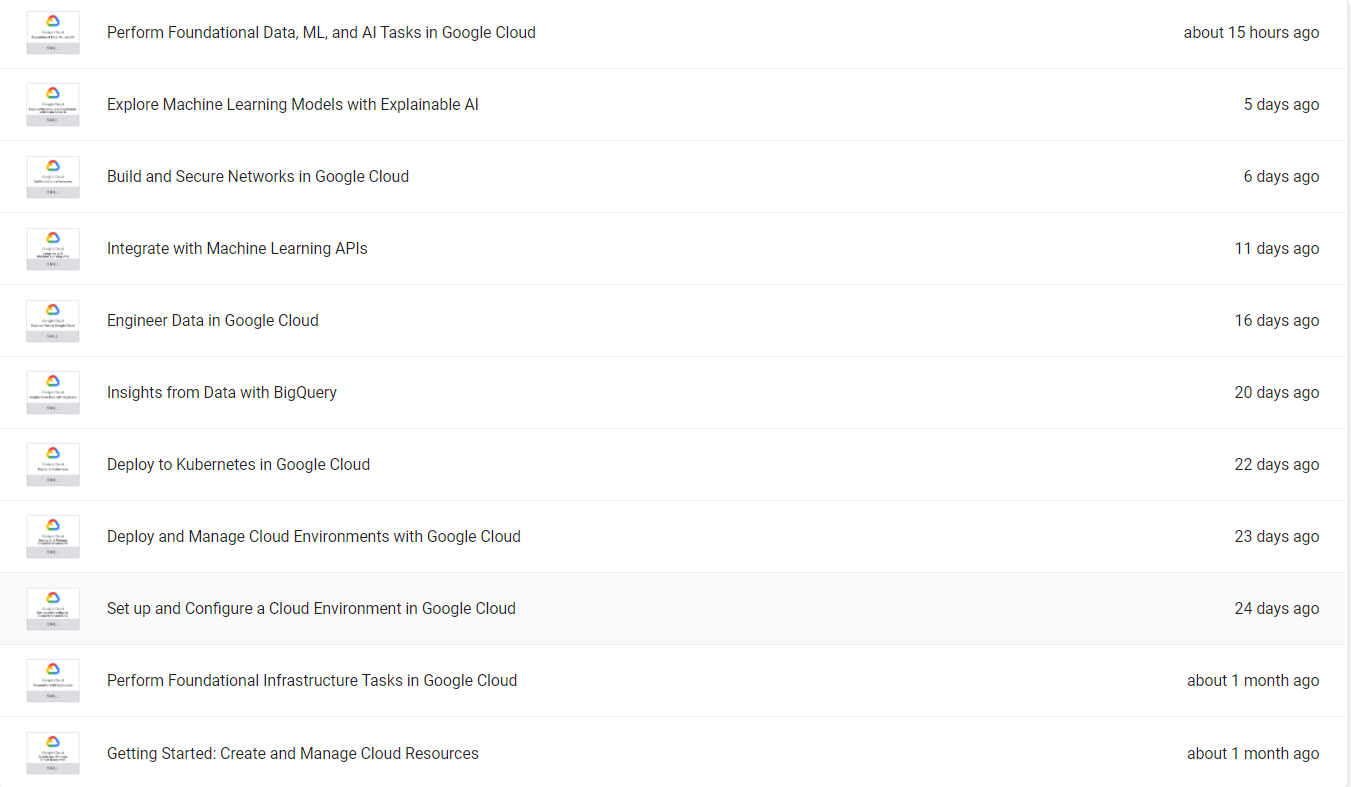Click the '22 days ago' timestamp
Image resolution: width=1351 pixels, height=787 pixels.
click(x=1277, y=465)
